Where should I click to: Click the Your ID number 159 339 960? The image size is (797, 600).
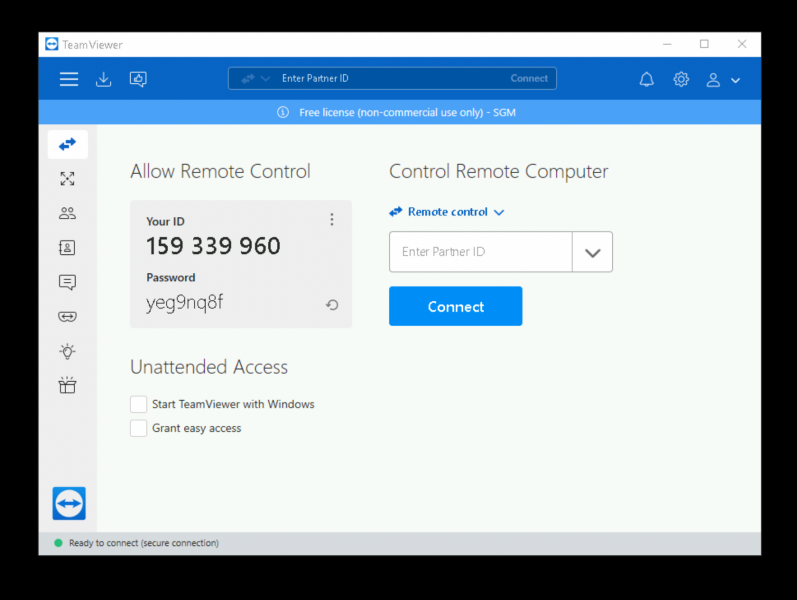(213, 246)
